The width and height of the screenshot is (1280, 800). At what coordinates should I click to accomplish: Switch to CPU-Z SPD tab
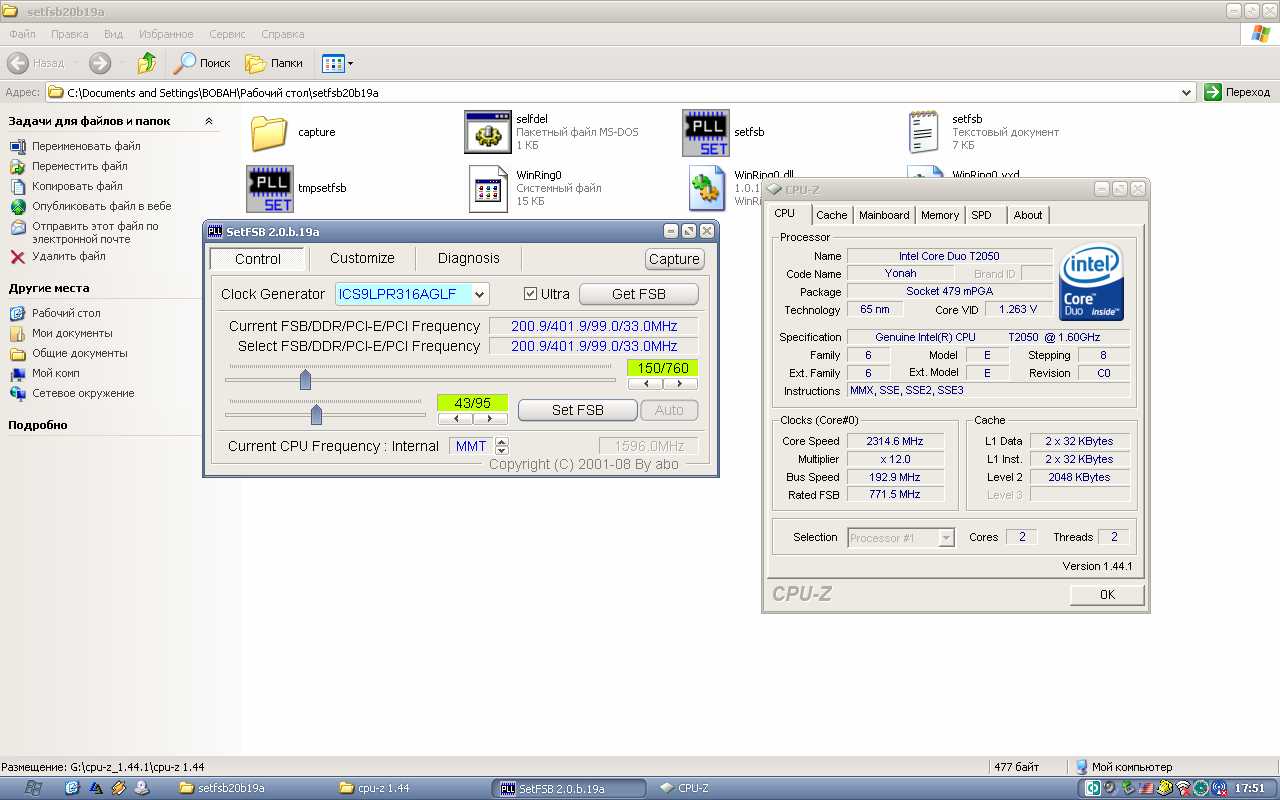tap(982, 215)
